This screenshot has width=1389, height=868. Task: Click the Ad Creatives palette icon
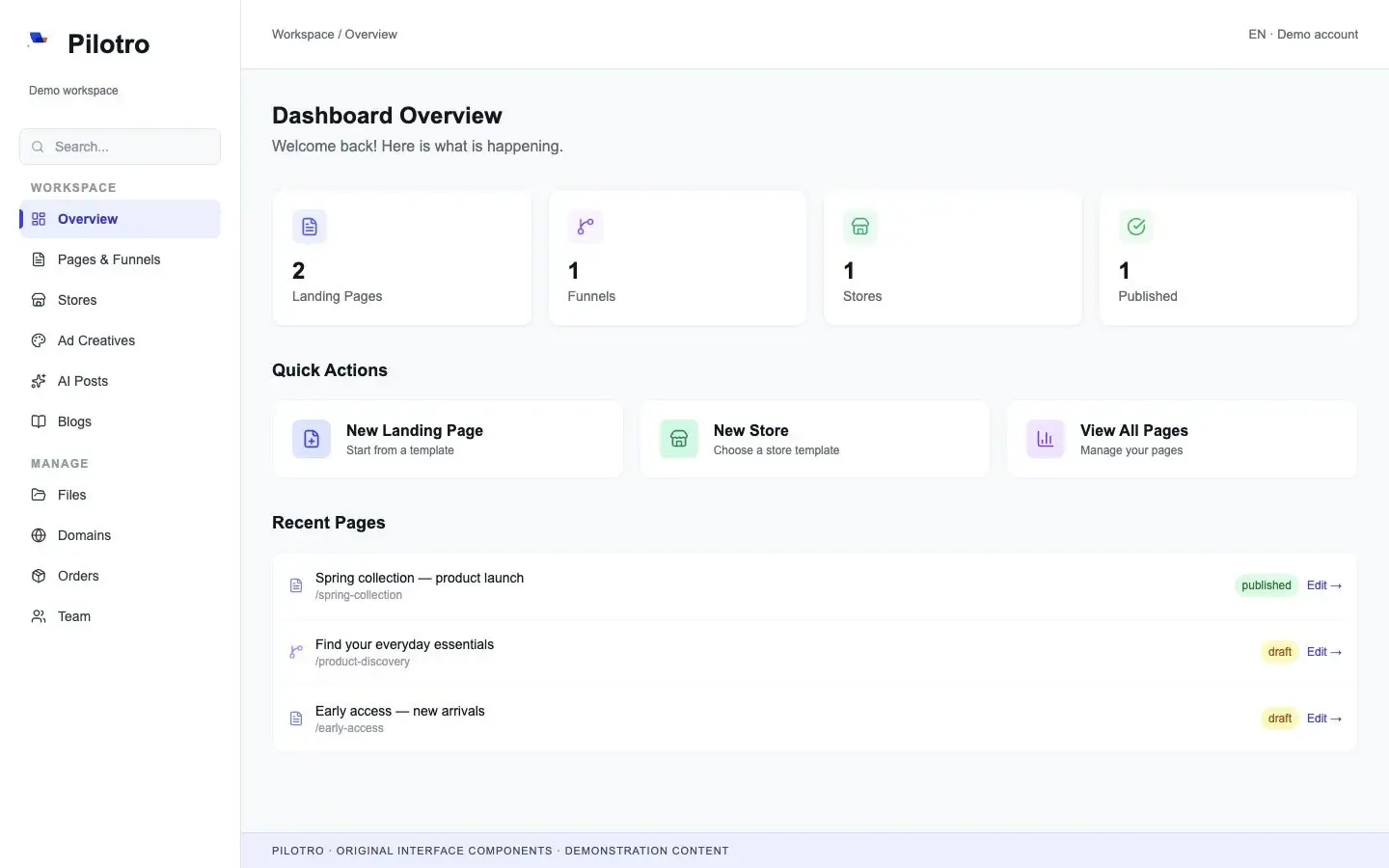[x=39, y=340]
